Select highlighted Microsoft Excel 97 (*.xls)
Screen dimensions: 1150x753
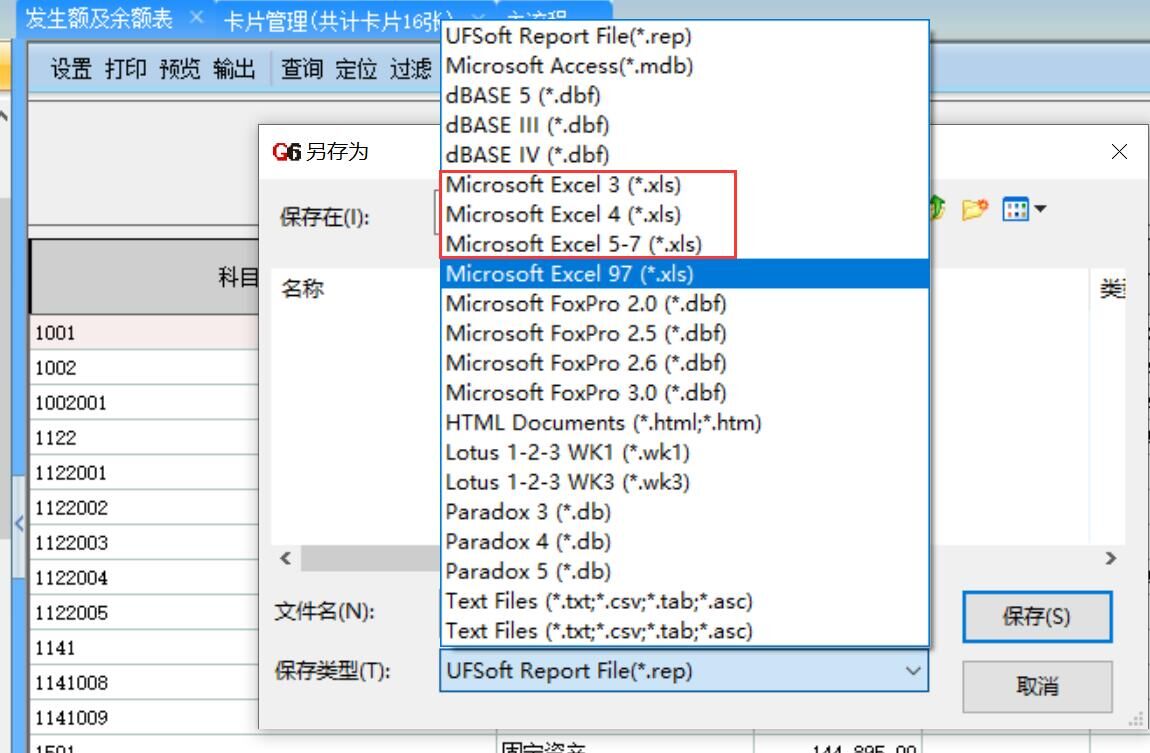click(x=685, y=273)
